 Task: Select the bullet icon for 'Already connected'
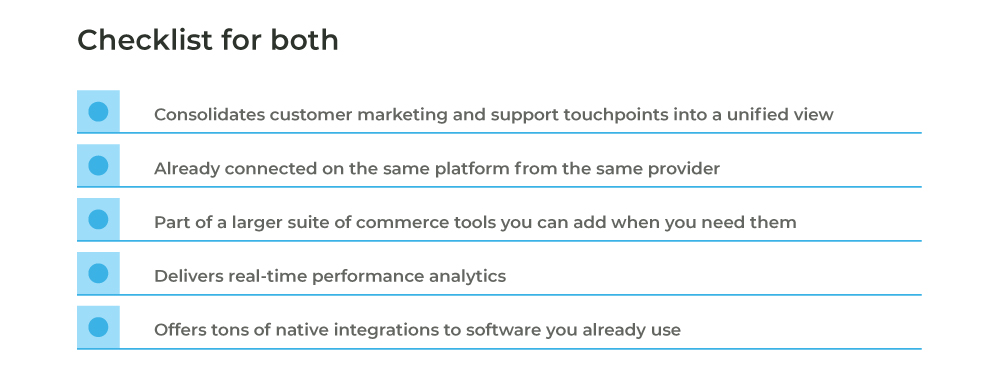(x=98, y=166)
